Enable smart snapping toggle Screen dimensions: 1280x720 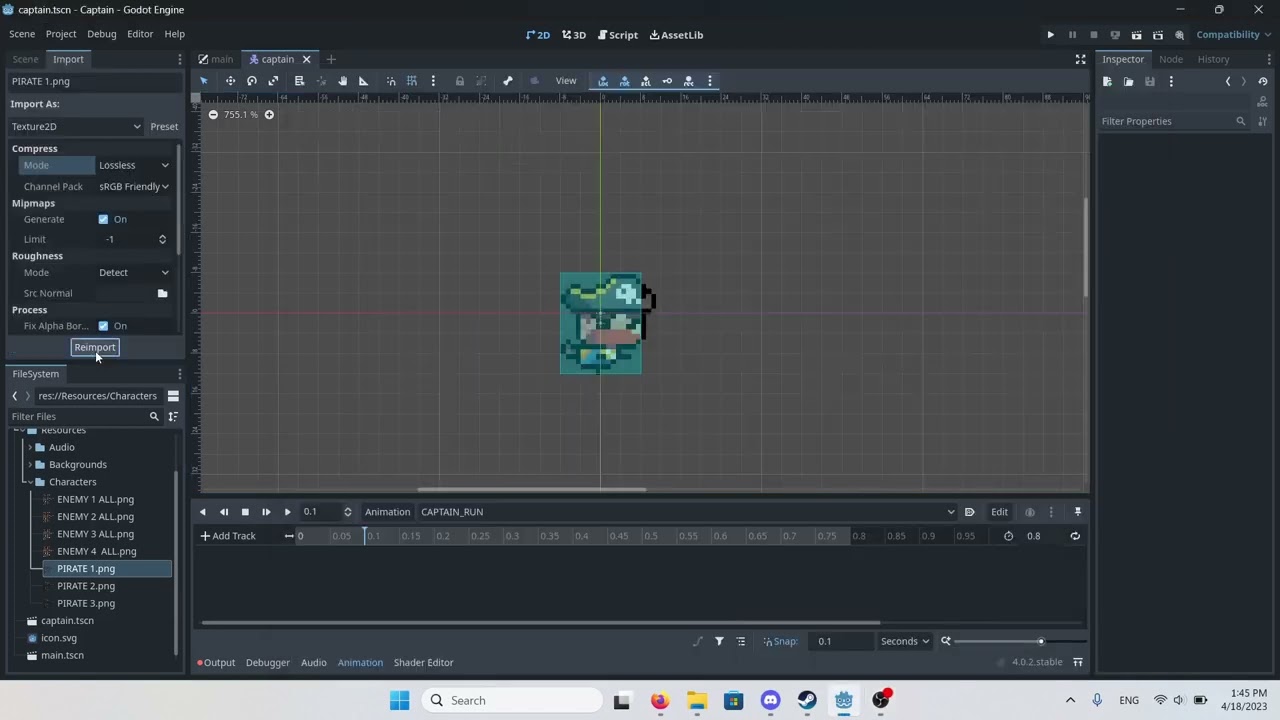[x=392, y=80]
